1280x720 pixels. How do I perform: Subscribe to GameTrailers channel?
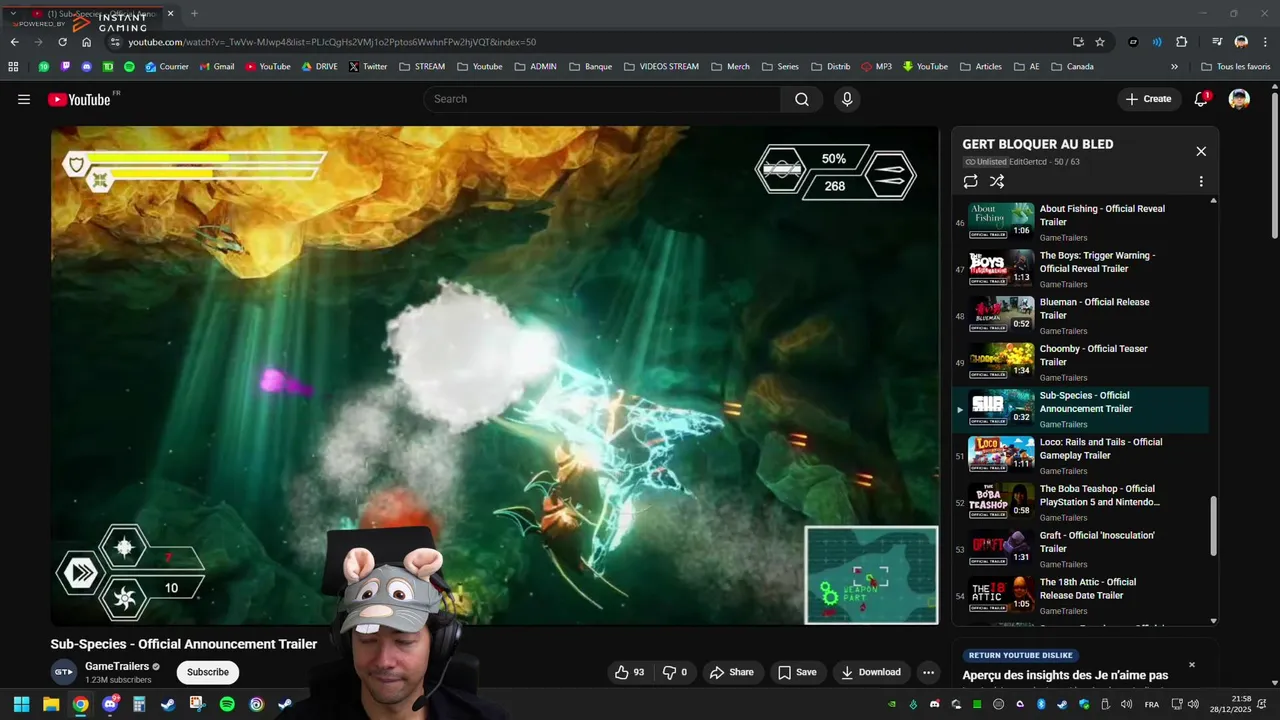click(208, 672)
